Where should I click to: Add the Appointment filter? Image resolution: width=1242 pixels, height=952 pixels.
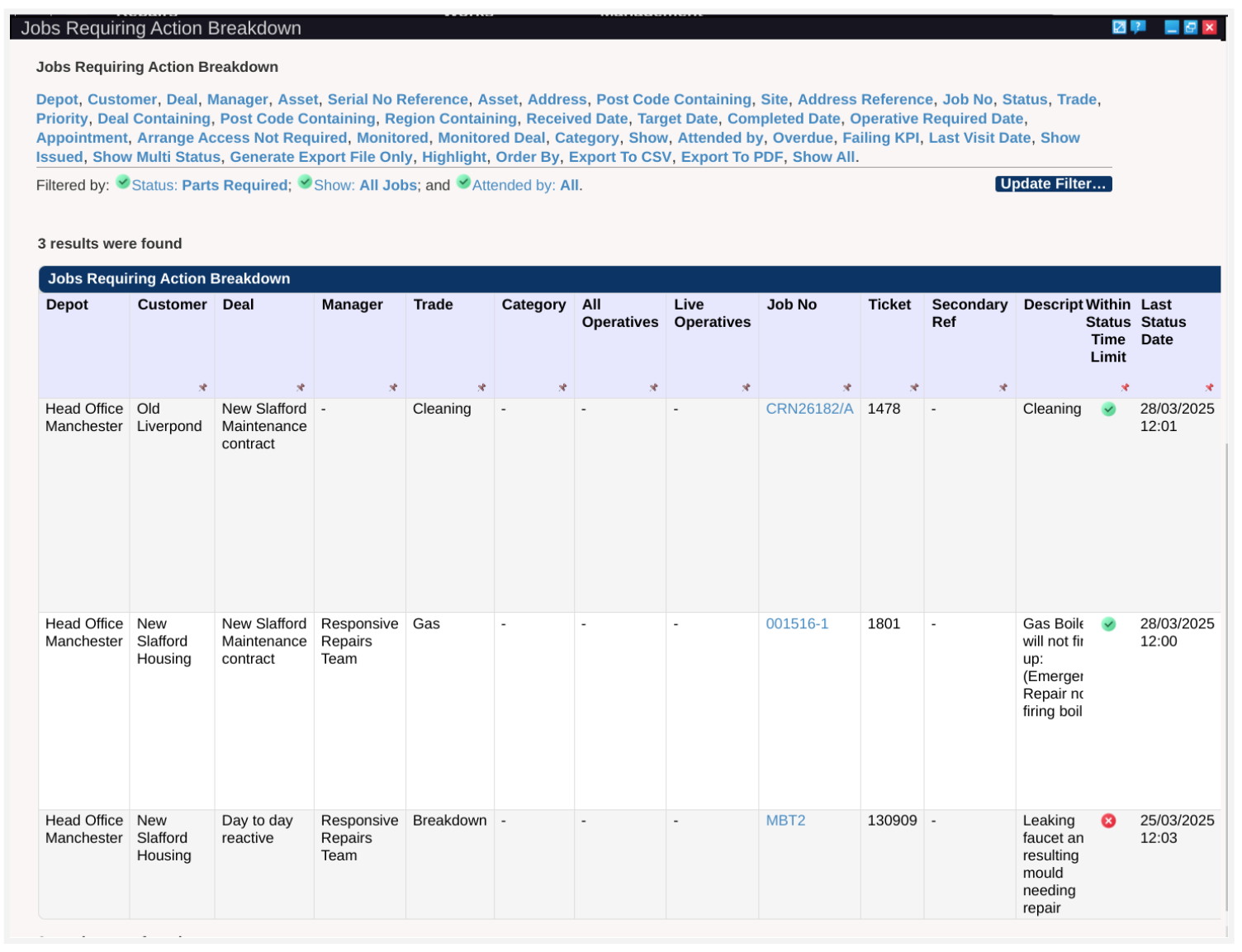[x=82, y=138]
